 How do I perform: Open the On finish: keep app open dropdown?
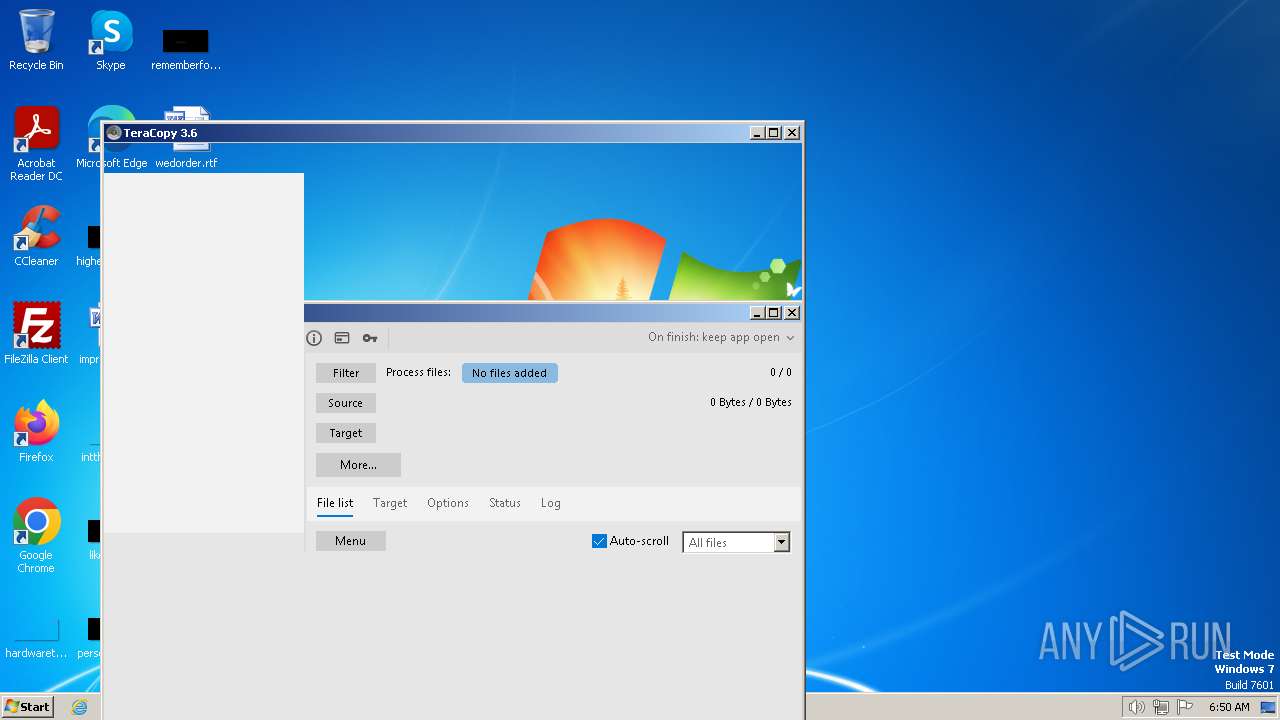[x=721, y=337]
